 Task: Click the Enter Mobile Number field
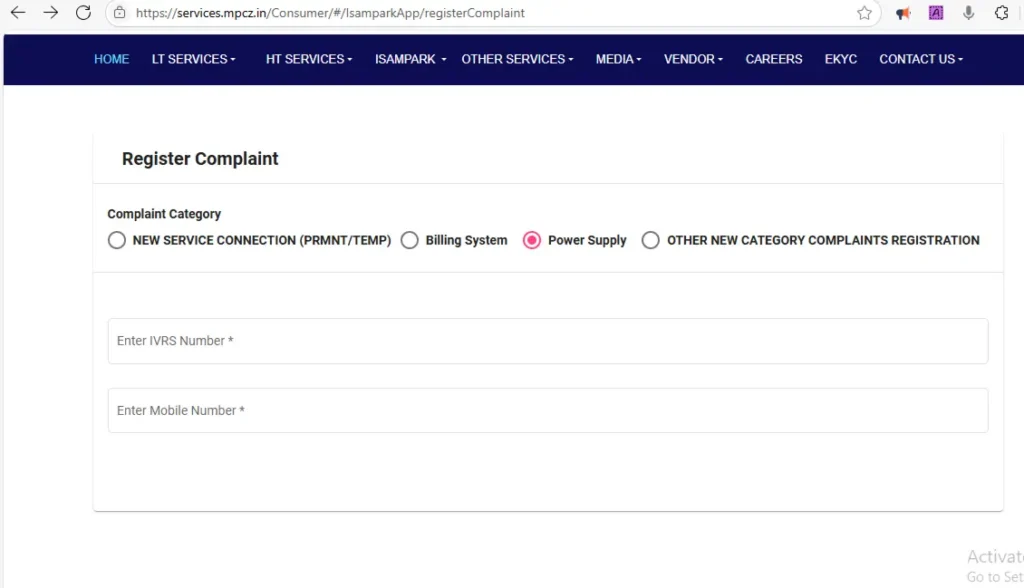coord(548,410)
